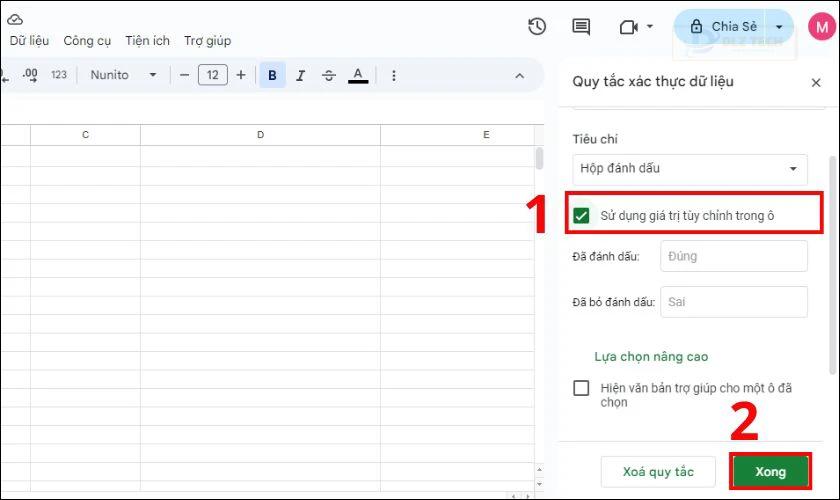
Task: Click the green Xong button
Action: 770,472
